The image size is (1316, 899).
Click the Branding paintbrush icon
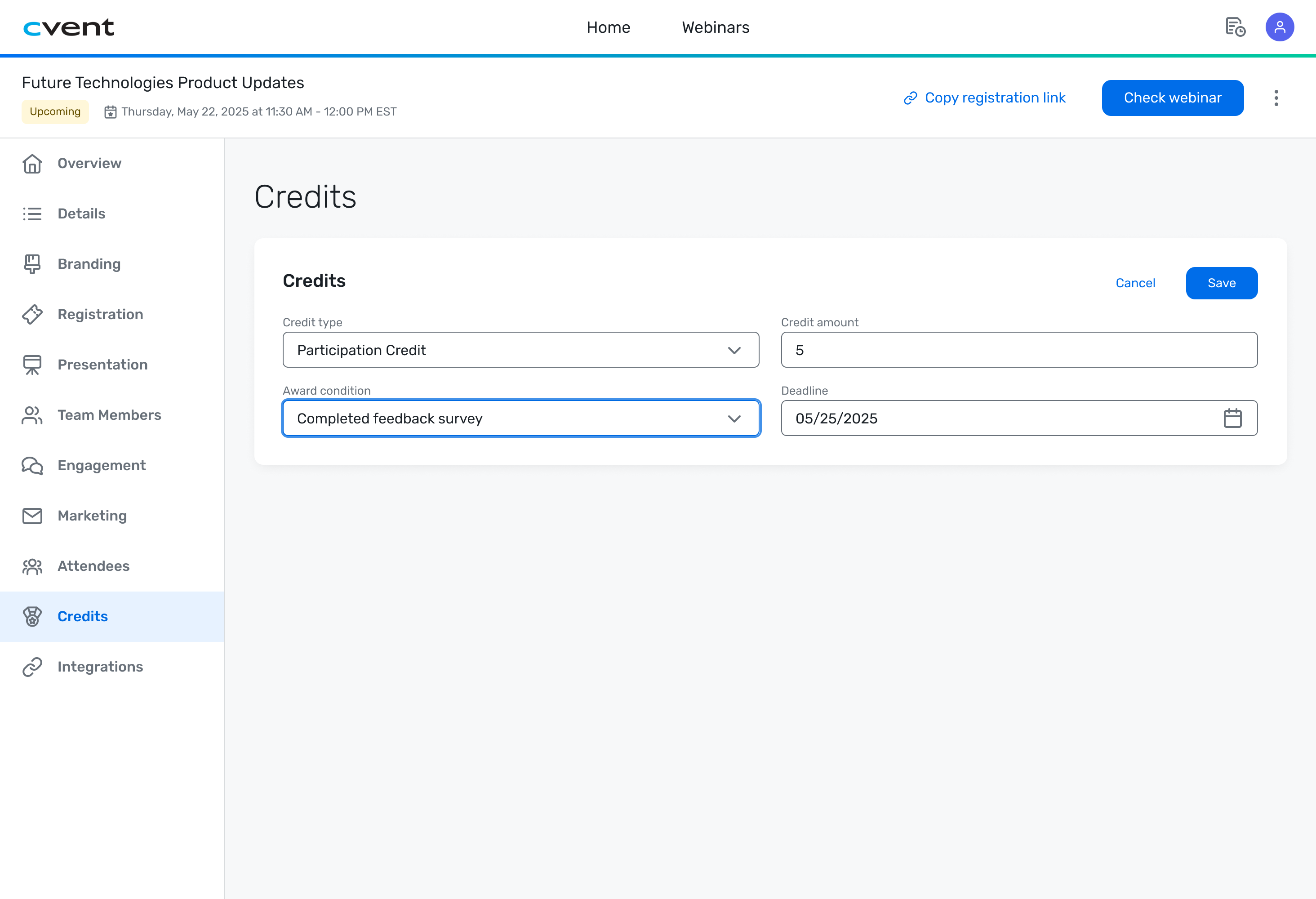[32, 264]
